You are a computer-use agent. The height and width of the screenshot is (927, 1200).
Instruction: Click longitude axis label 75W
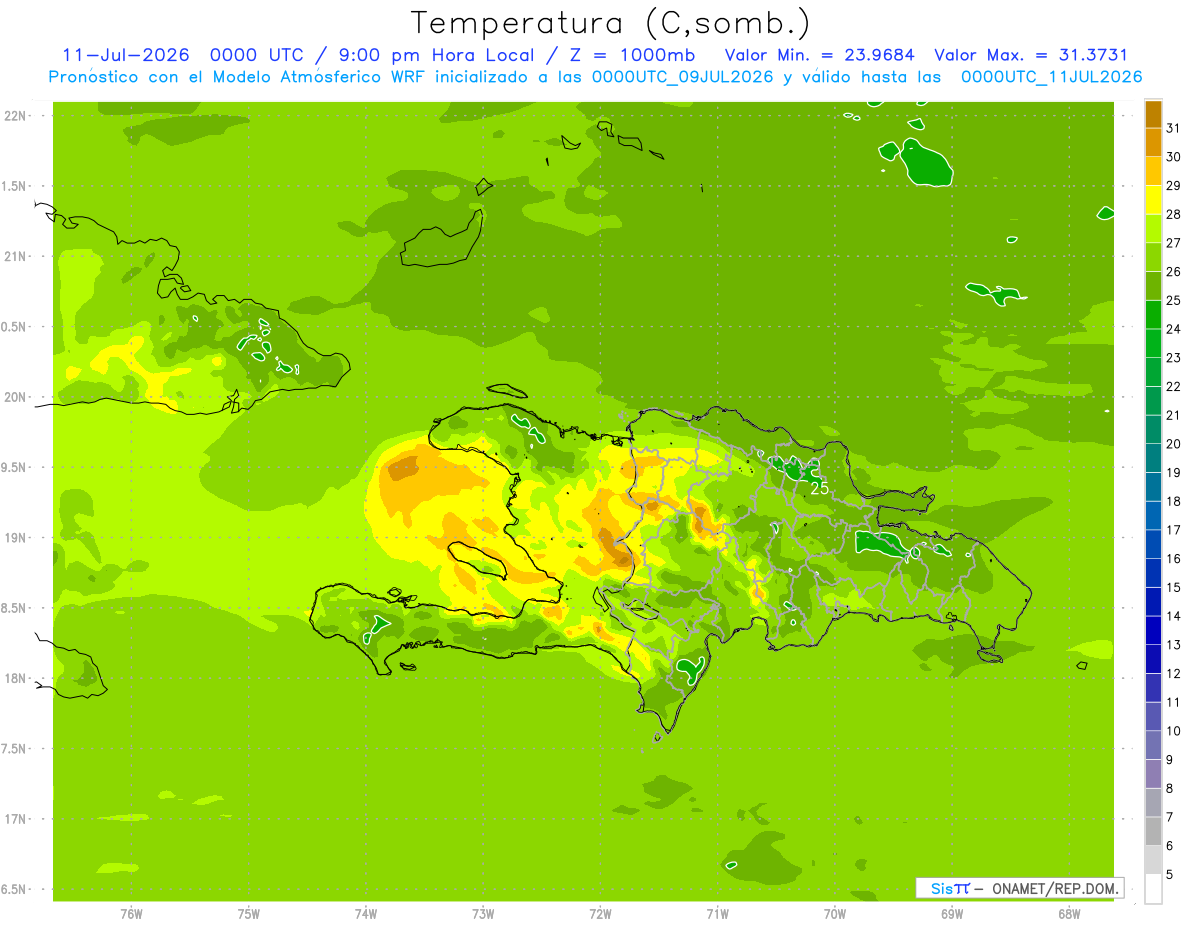click(x=249, y=914)
